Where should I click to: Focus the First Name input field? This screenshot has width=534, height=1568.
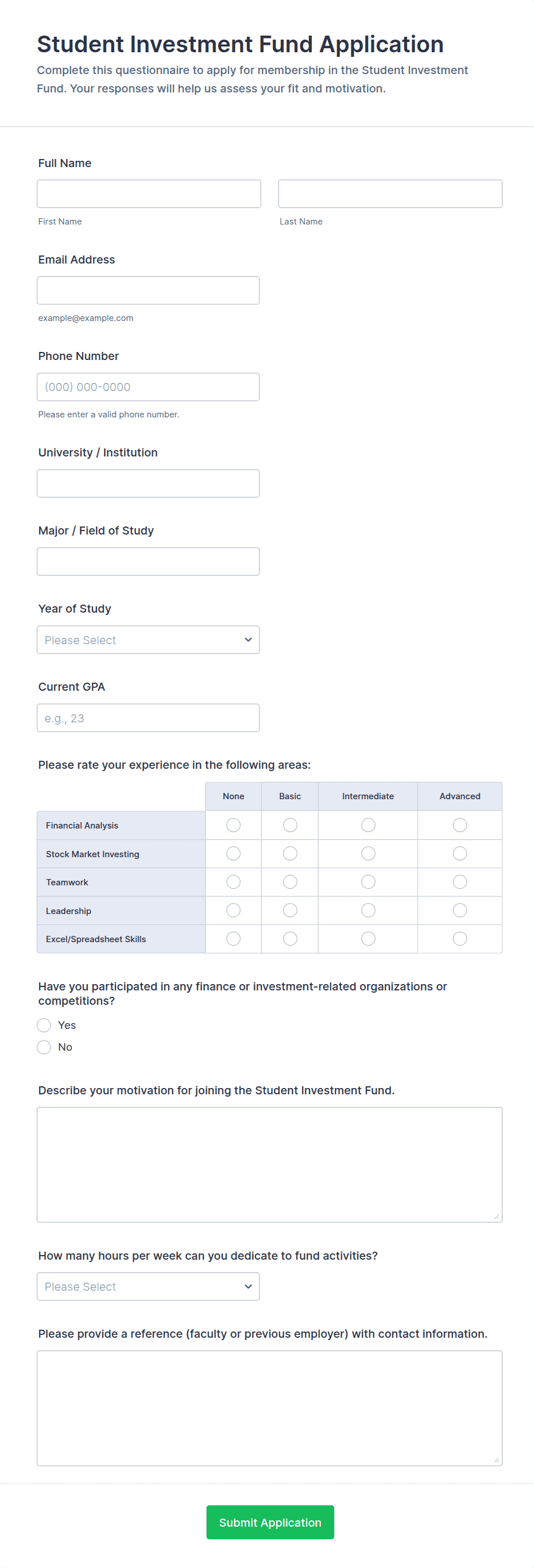click(x=149, y=193)
